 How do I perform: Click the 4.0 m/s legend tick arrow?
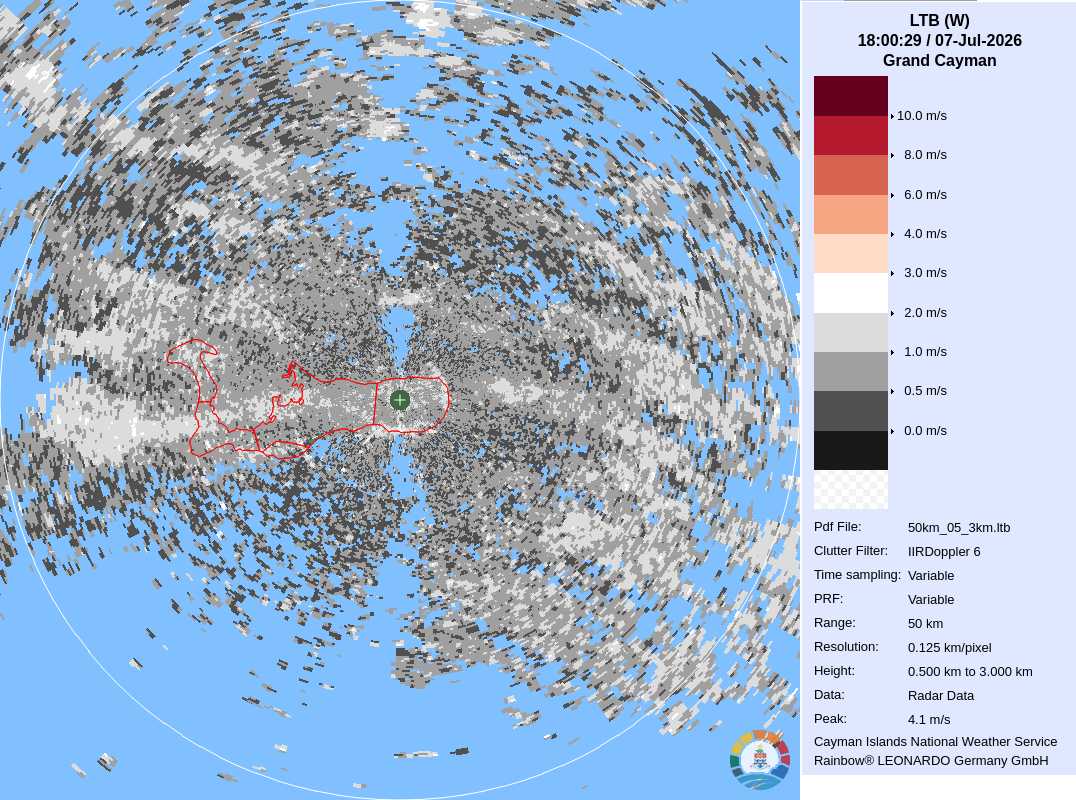(892, 234)
